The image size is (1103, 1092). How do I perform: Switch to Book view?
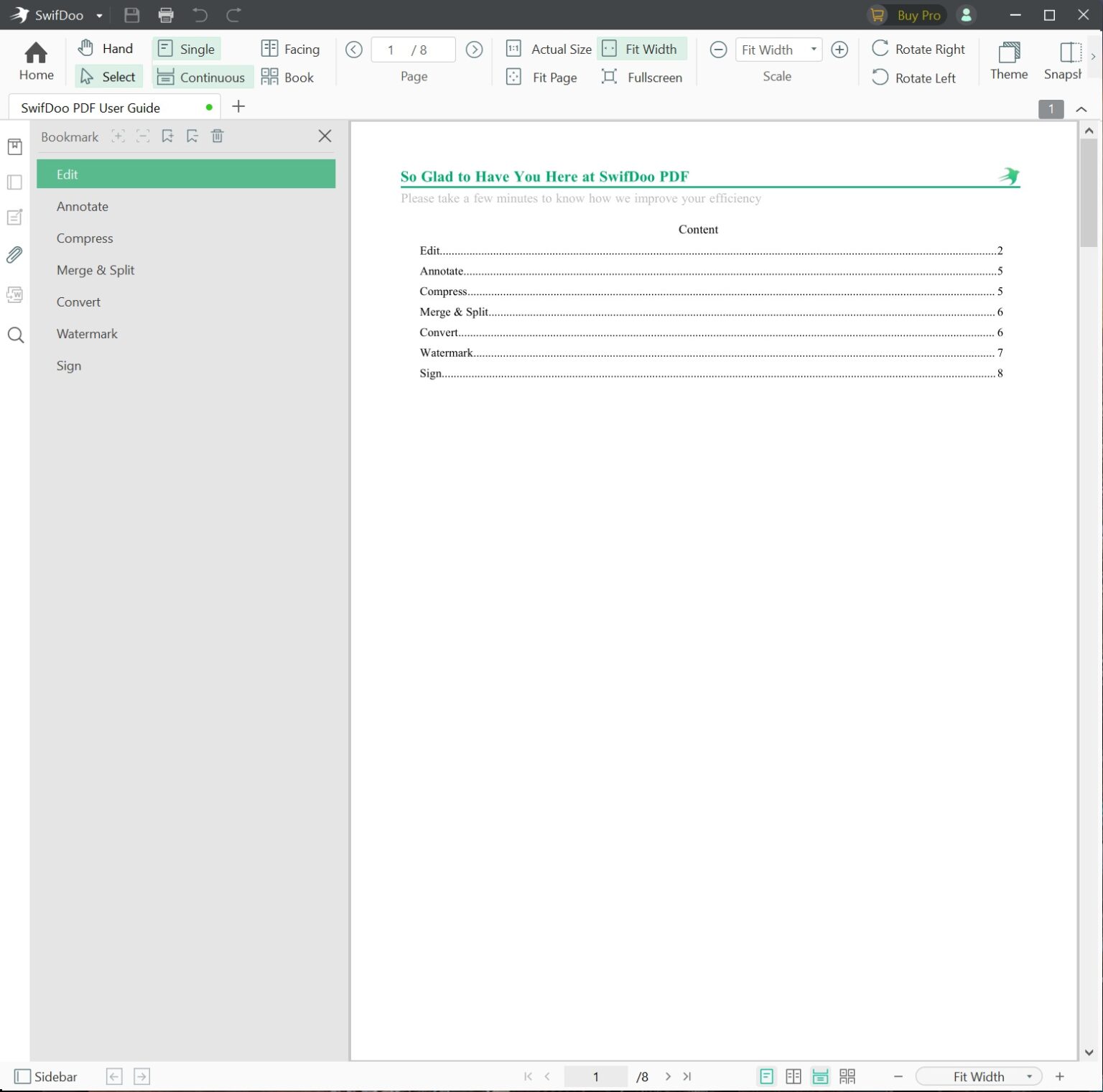point(287,77)
